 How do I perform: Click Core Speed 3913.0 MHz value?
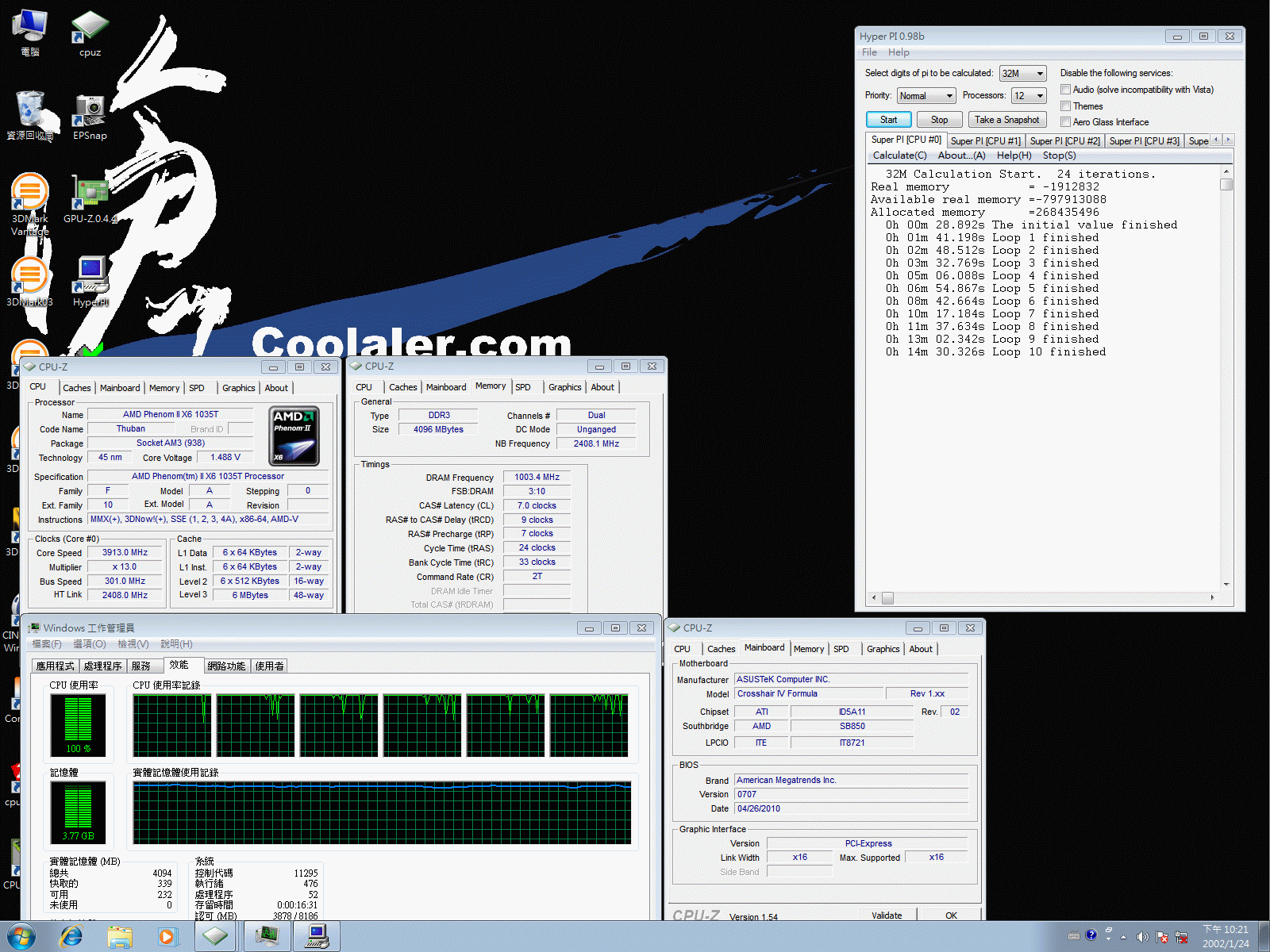point(125,553)
